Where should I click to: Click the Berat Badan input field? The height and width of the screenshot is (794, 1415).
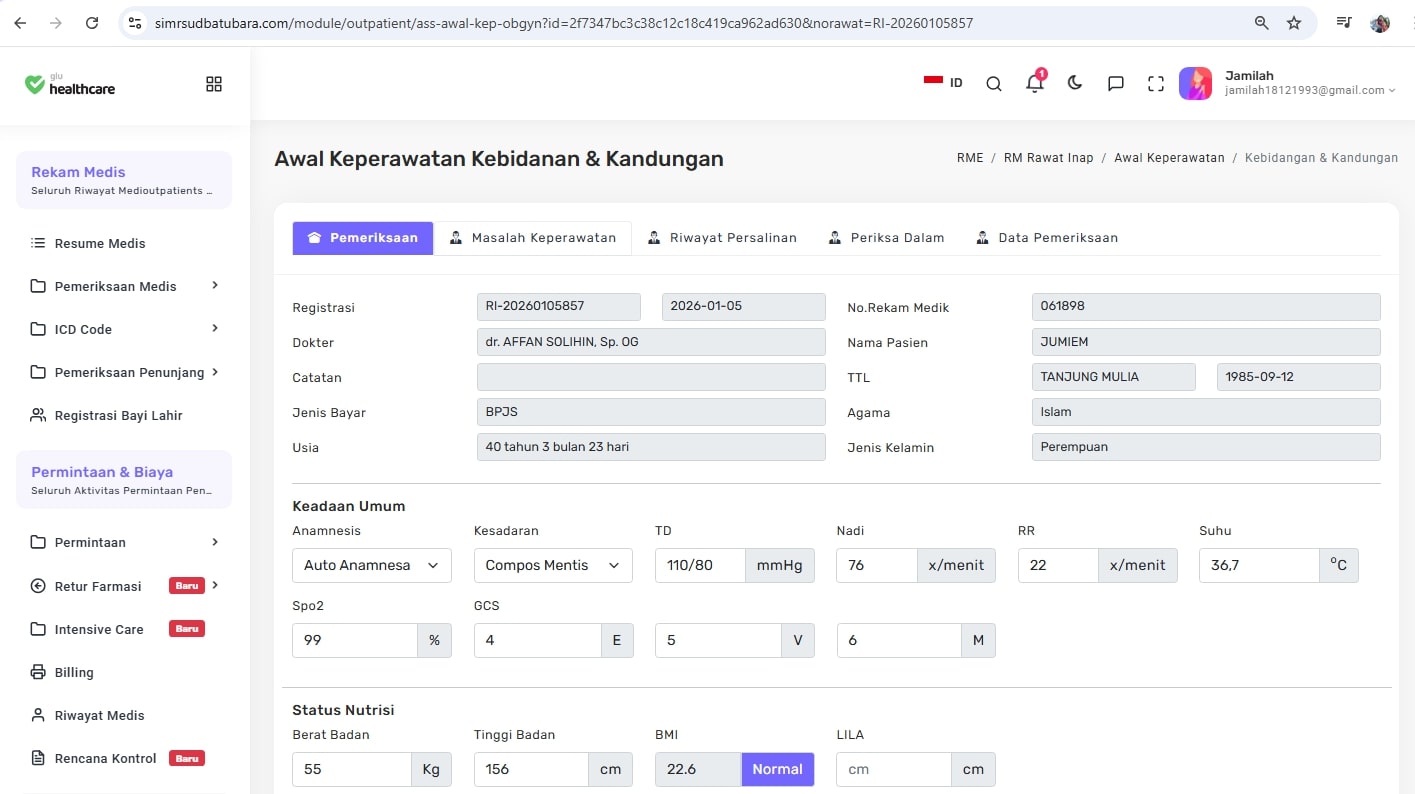(x=352, y=769)
